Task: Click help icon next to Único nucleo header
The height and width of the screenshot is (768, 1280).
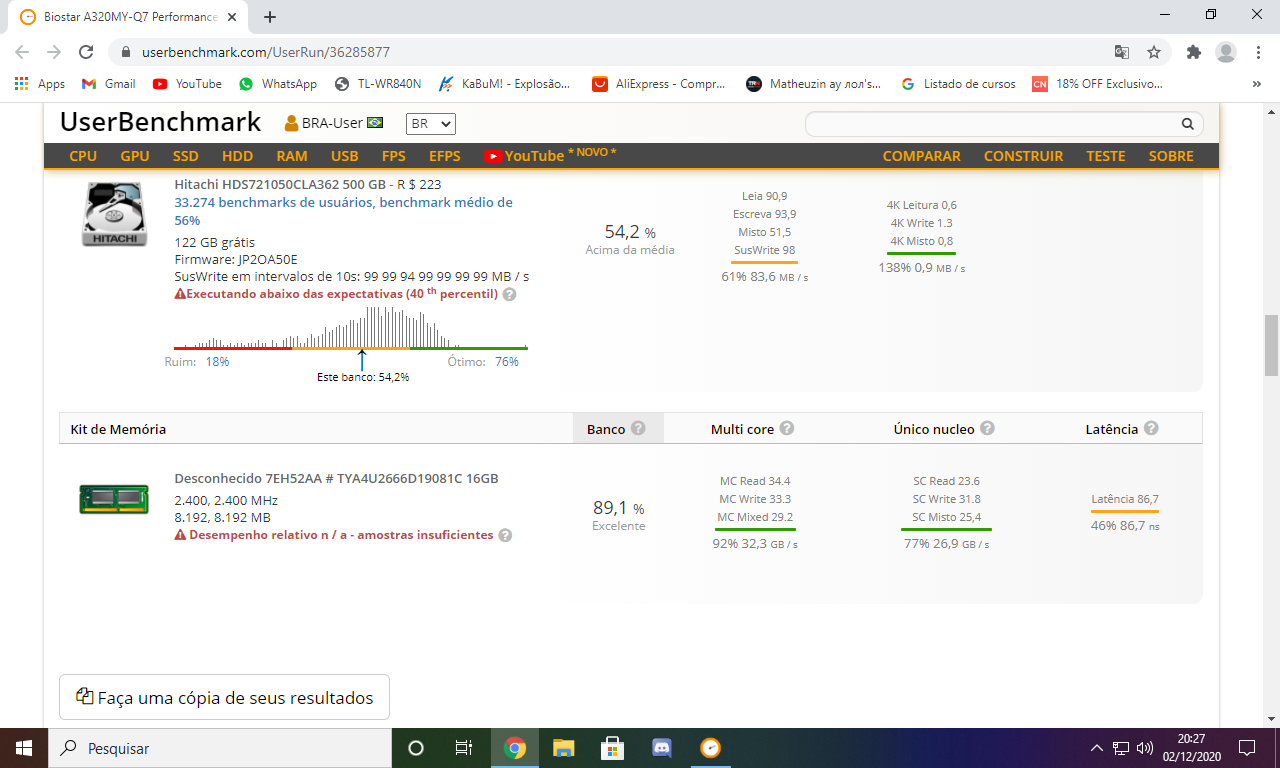Action: coord(987,428)
